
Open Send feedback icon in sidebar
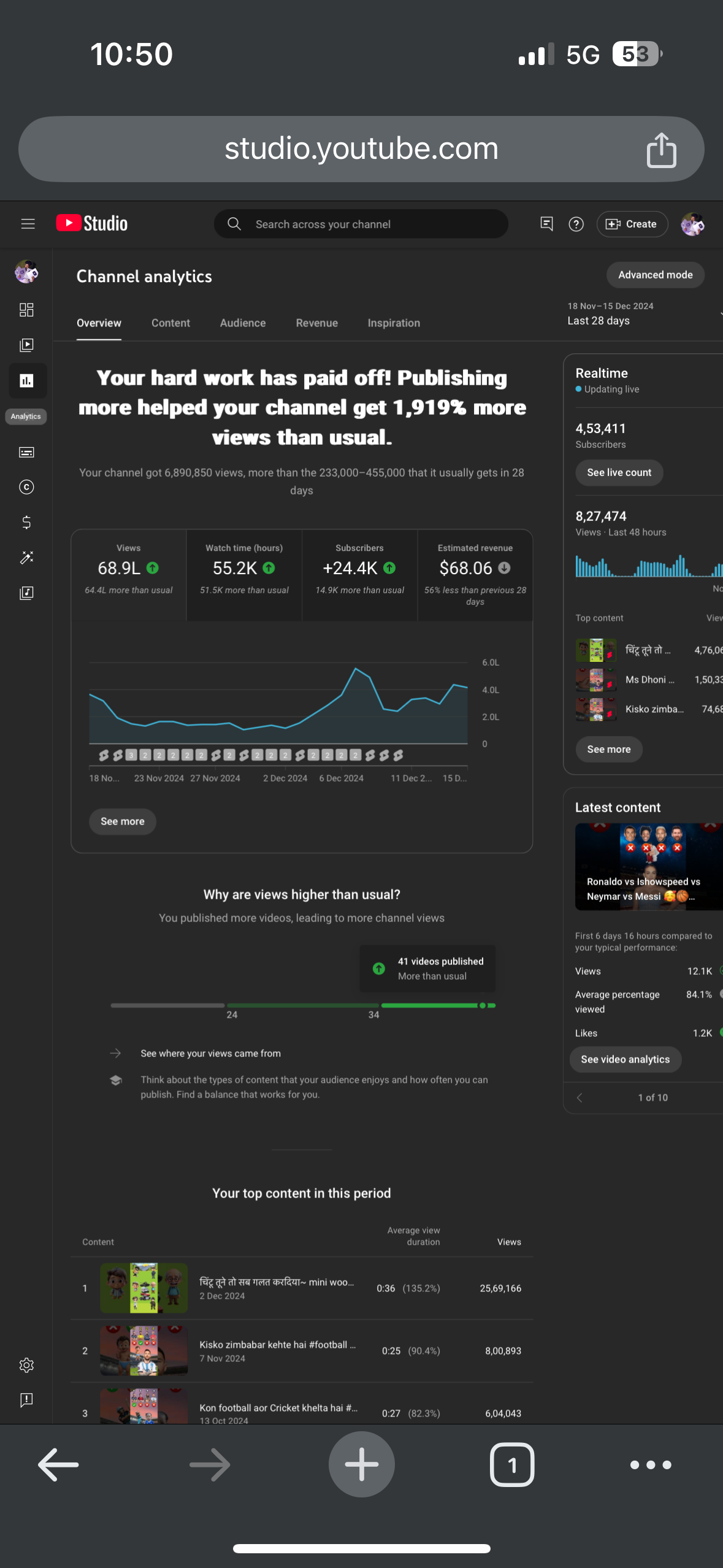coord(26,1400)
